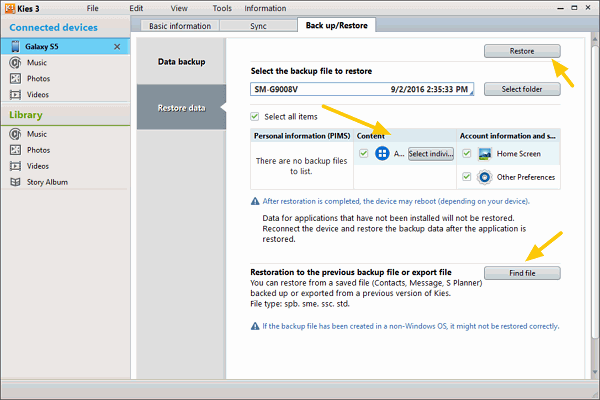
Task: Click the blue Applications content icon
Action: click(x=382, y=153)
